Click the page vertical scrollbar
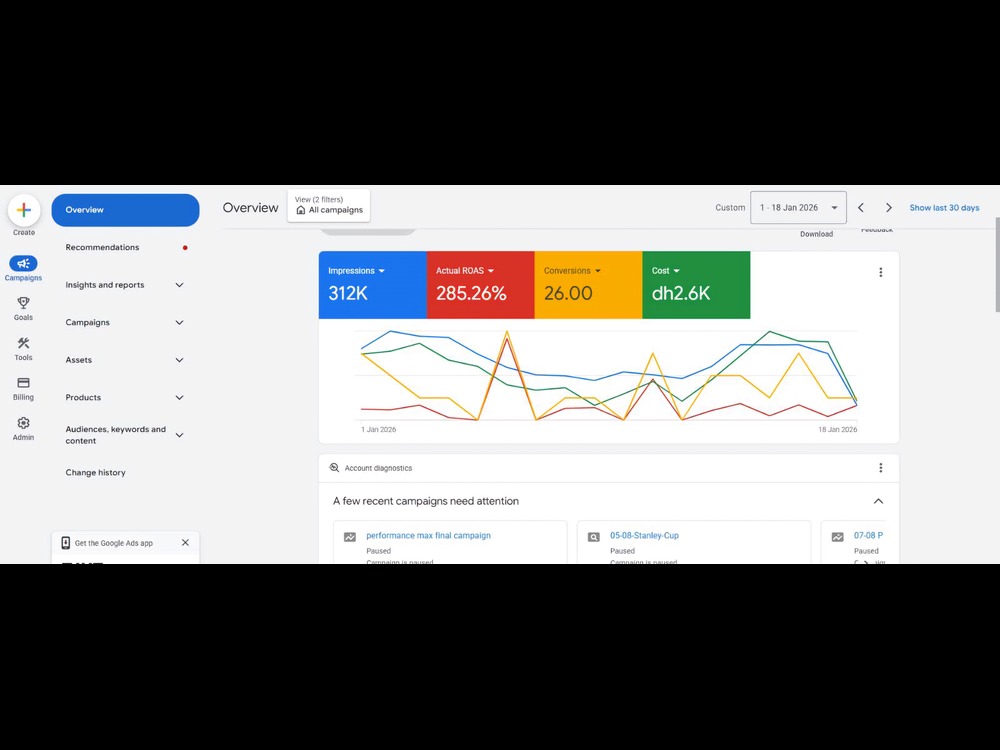 coord(997,265)
